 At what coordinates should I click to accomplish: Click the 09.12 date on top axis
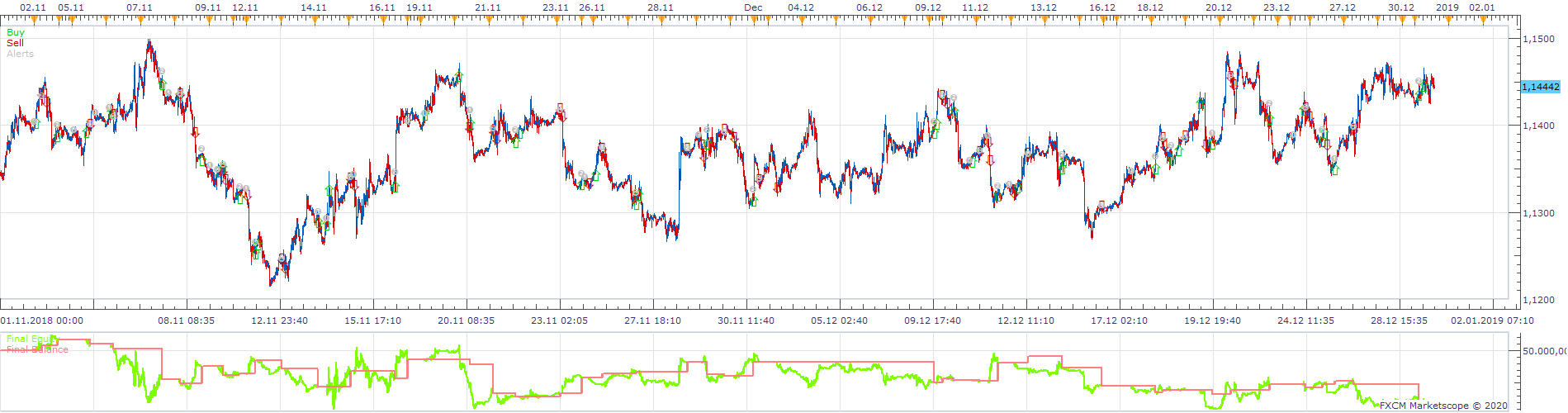pos(928,7)
